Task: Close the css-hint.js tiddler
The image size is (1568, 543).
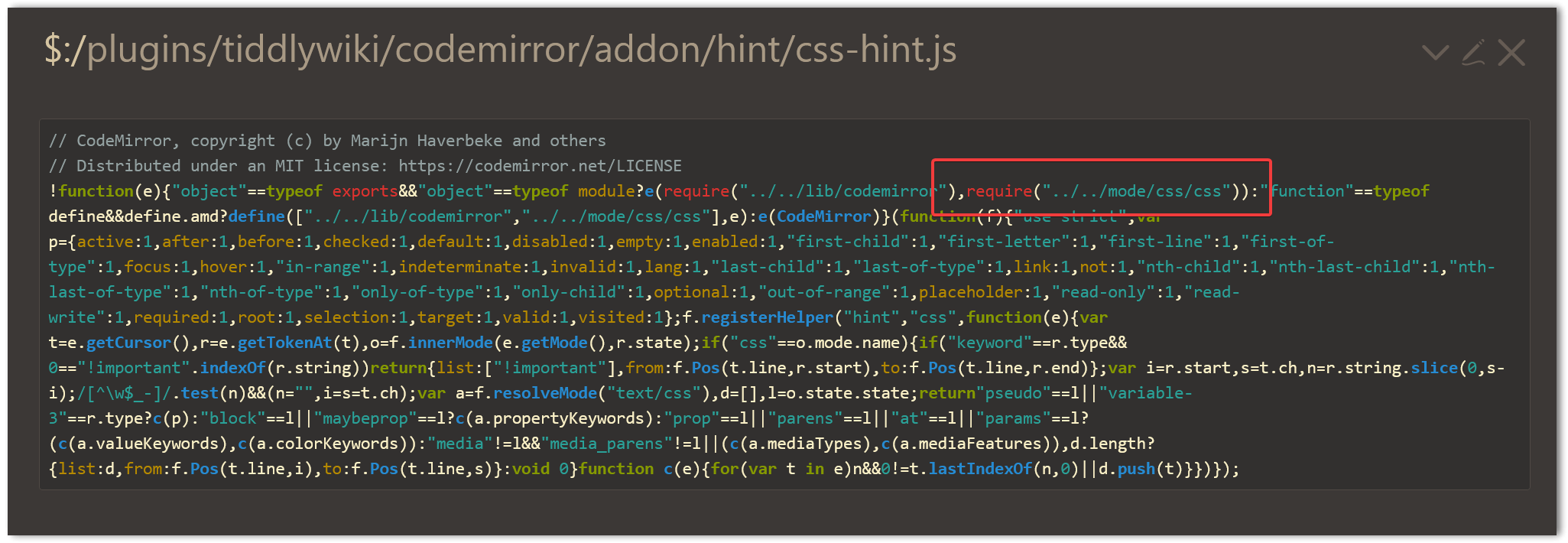Action: click(x=1511, y=53)
